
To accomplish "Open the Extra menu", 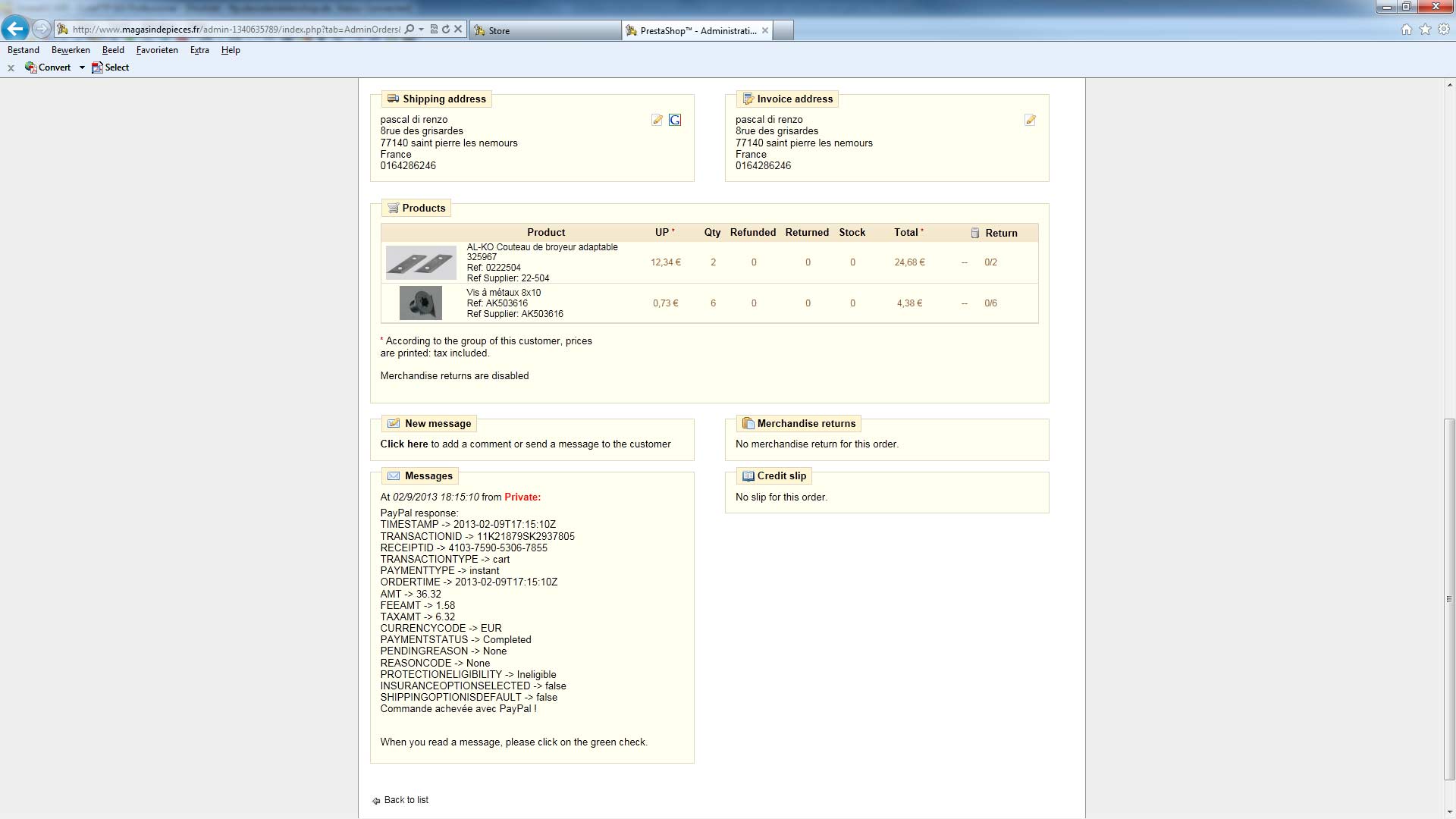I will click(199, 50).
